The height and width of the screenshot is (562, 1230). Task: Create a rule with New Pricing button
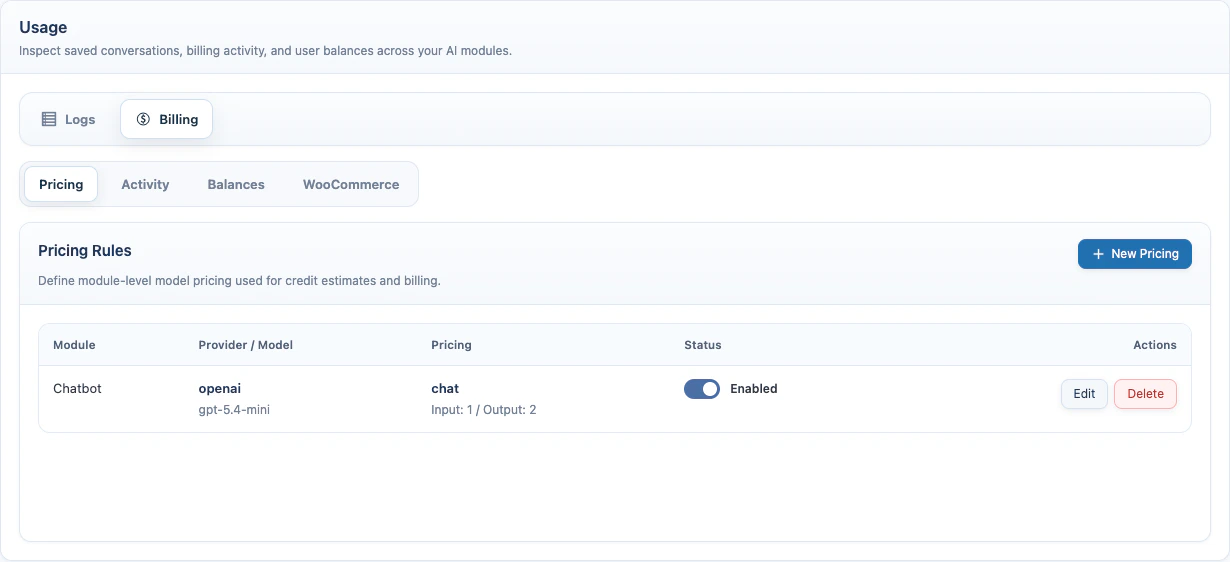click(x=1135, y=254)
